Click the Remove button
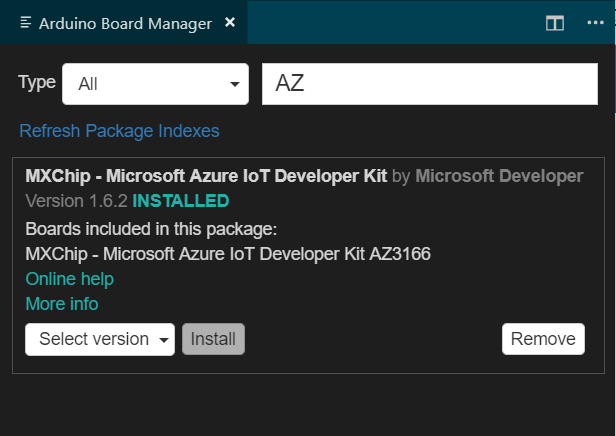This screenshot has height=436, width=616. pyautogui.click(x=543, y=339)
